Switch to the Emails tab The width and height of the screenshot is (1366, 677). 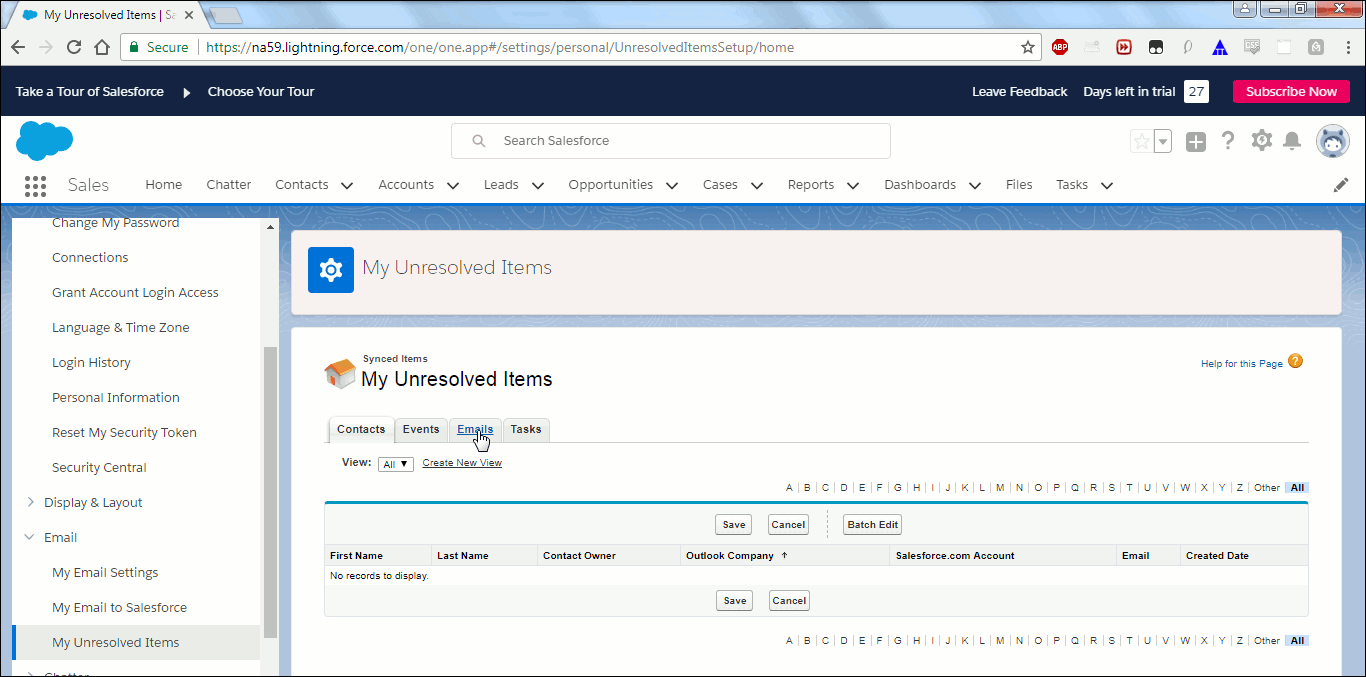tap(475, 429)
